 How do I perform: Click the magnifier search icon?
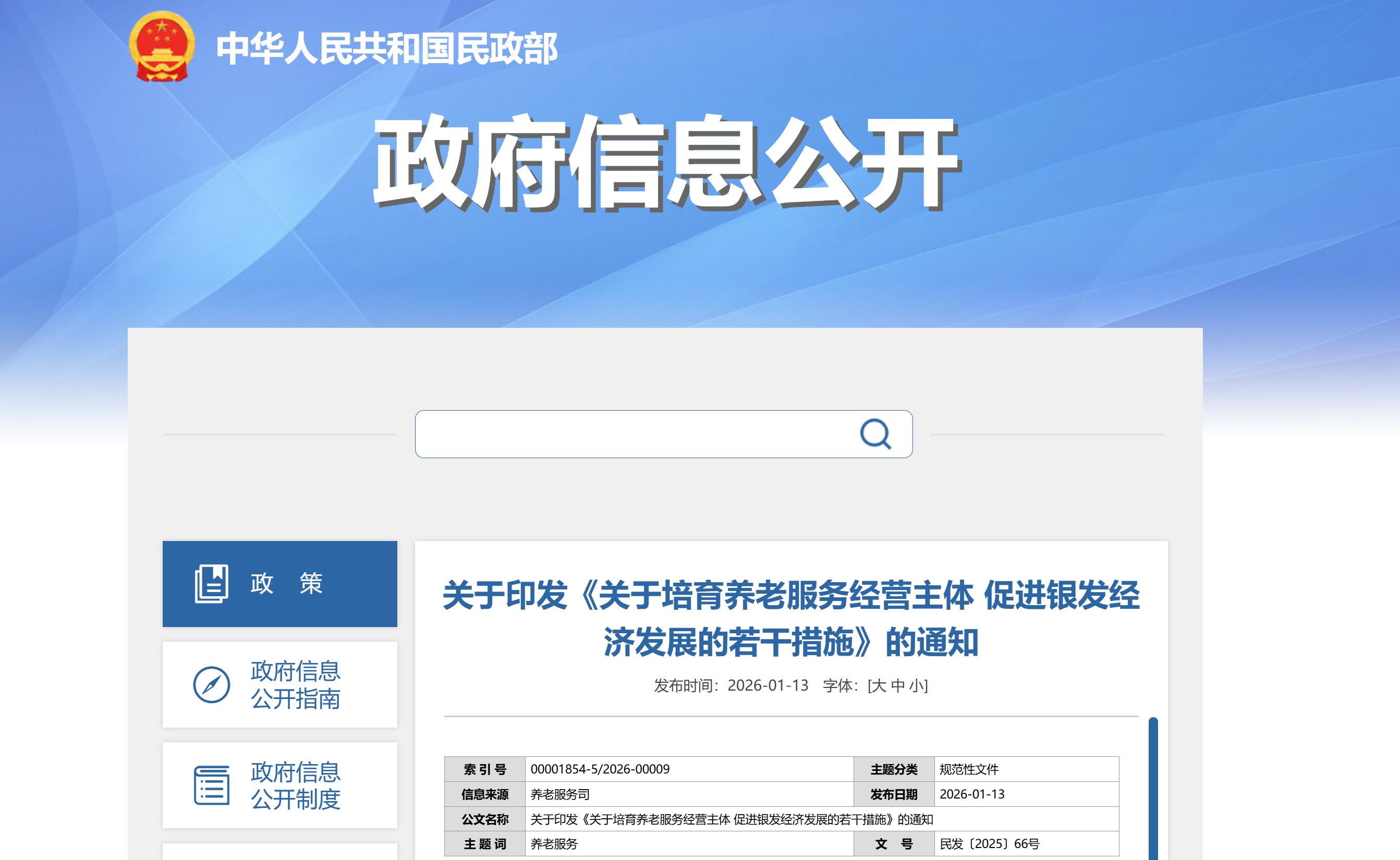point(875,434)
